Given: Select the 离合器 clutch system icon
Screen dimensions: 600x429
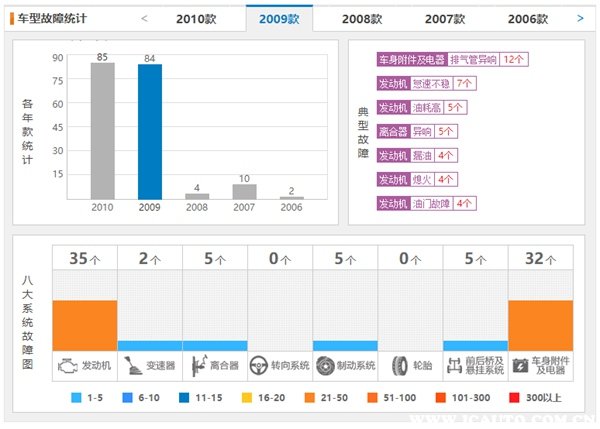Looking at the screenshot, I should click(196, 365).
